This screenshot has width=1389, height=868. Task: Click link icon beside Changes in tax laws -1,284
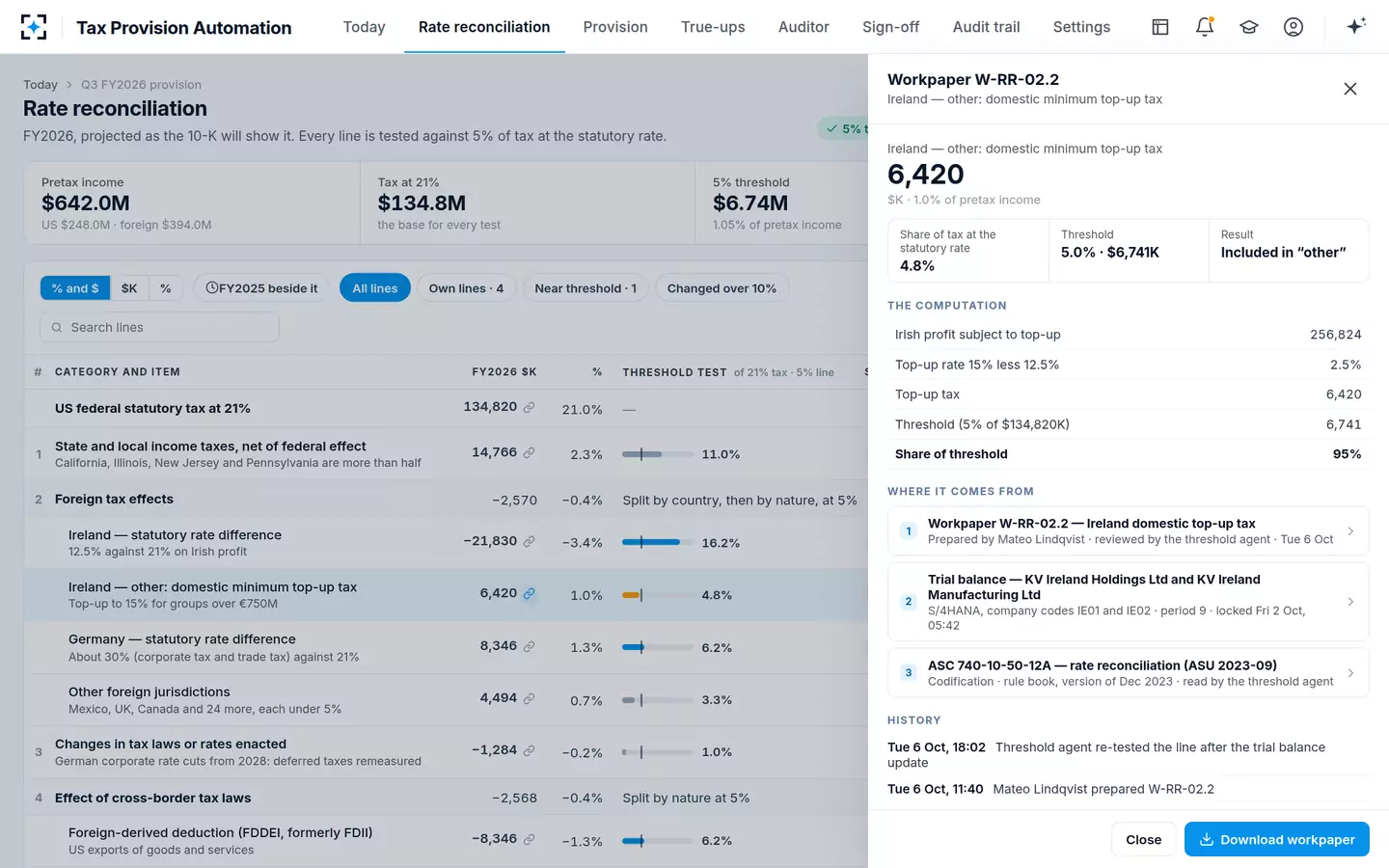[x=529, y=750]
